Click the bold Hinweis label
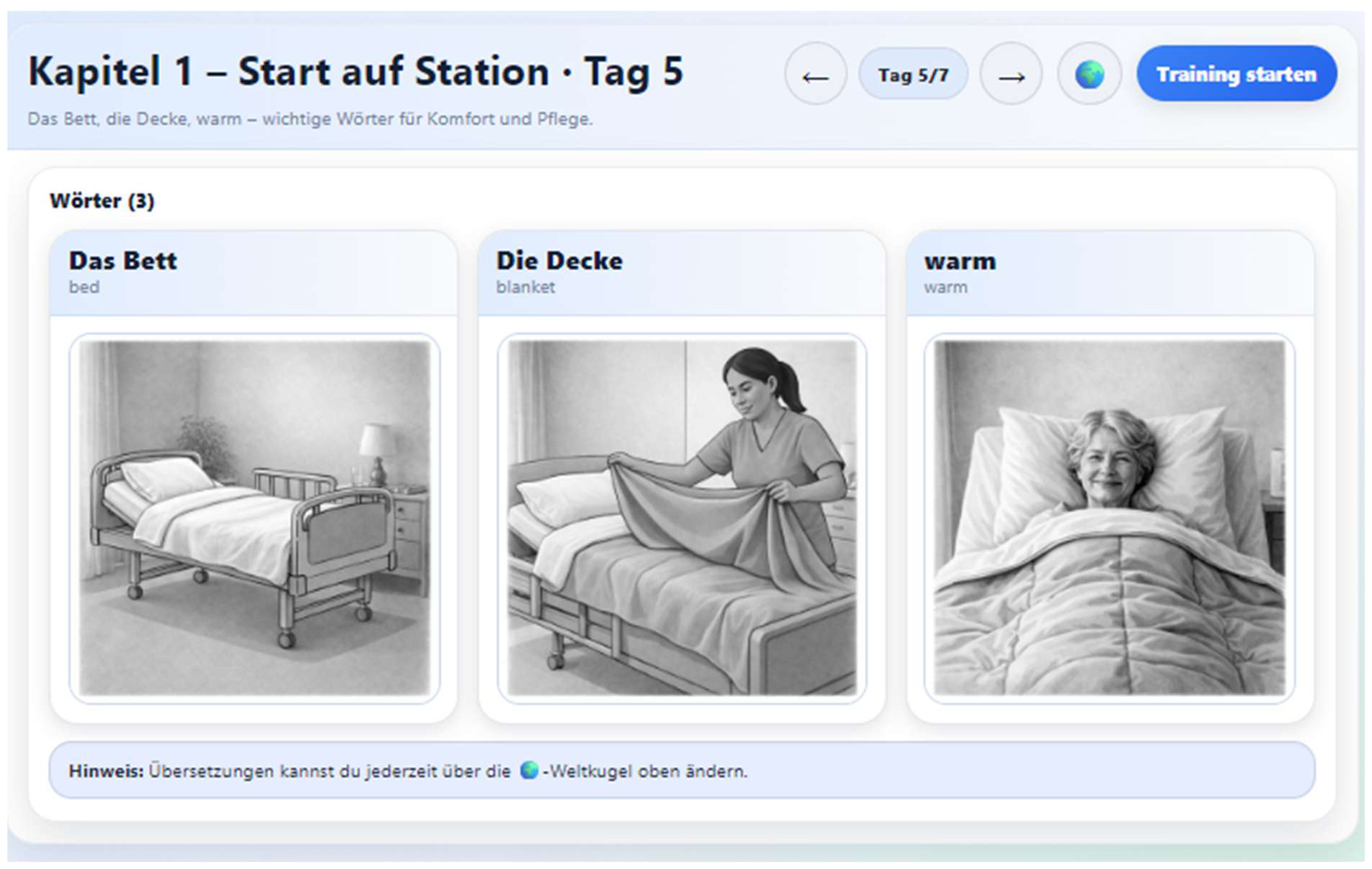 pos(106,771)
